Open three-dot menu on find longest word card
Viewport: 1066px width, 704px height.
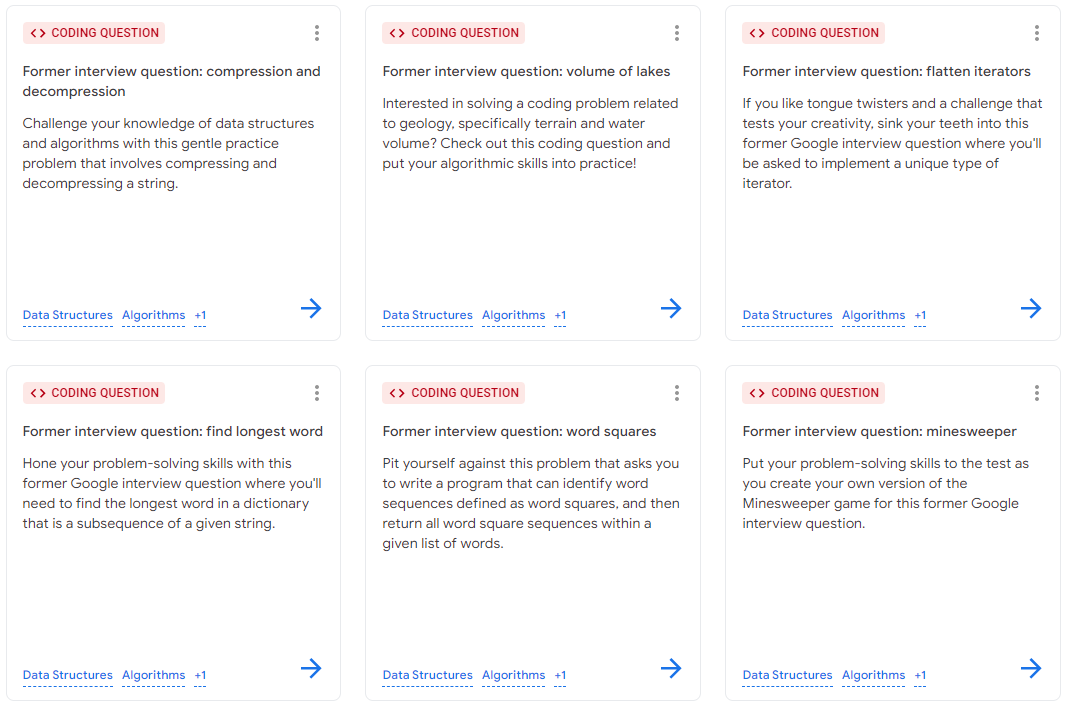coord(317,393)
